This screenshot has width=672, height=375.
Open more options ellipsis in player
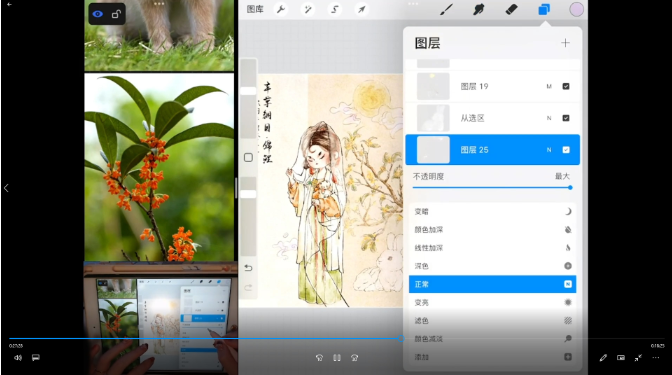pyautogui.click(x=656, y=357)
